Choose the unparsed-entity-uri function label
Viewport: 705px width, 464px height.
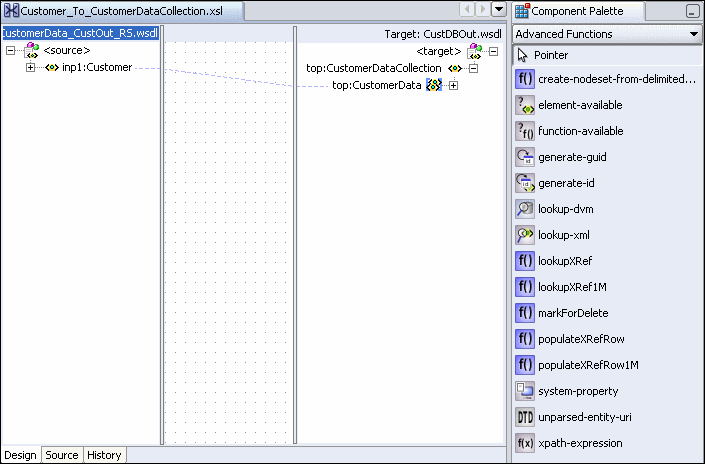coord(585,418)
